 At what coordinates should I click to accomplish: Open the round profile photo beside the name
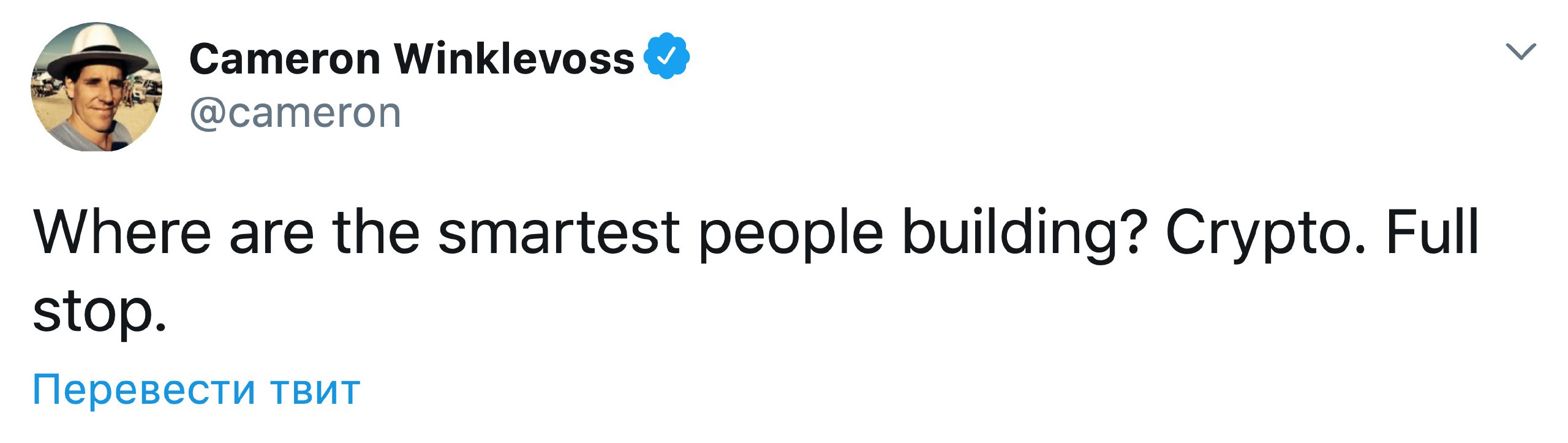click(97, 87)
